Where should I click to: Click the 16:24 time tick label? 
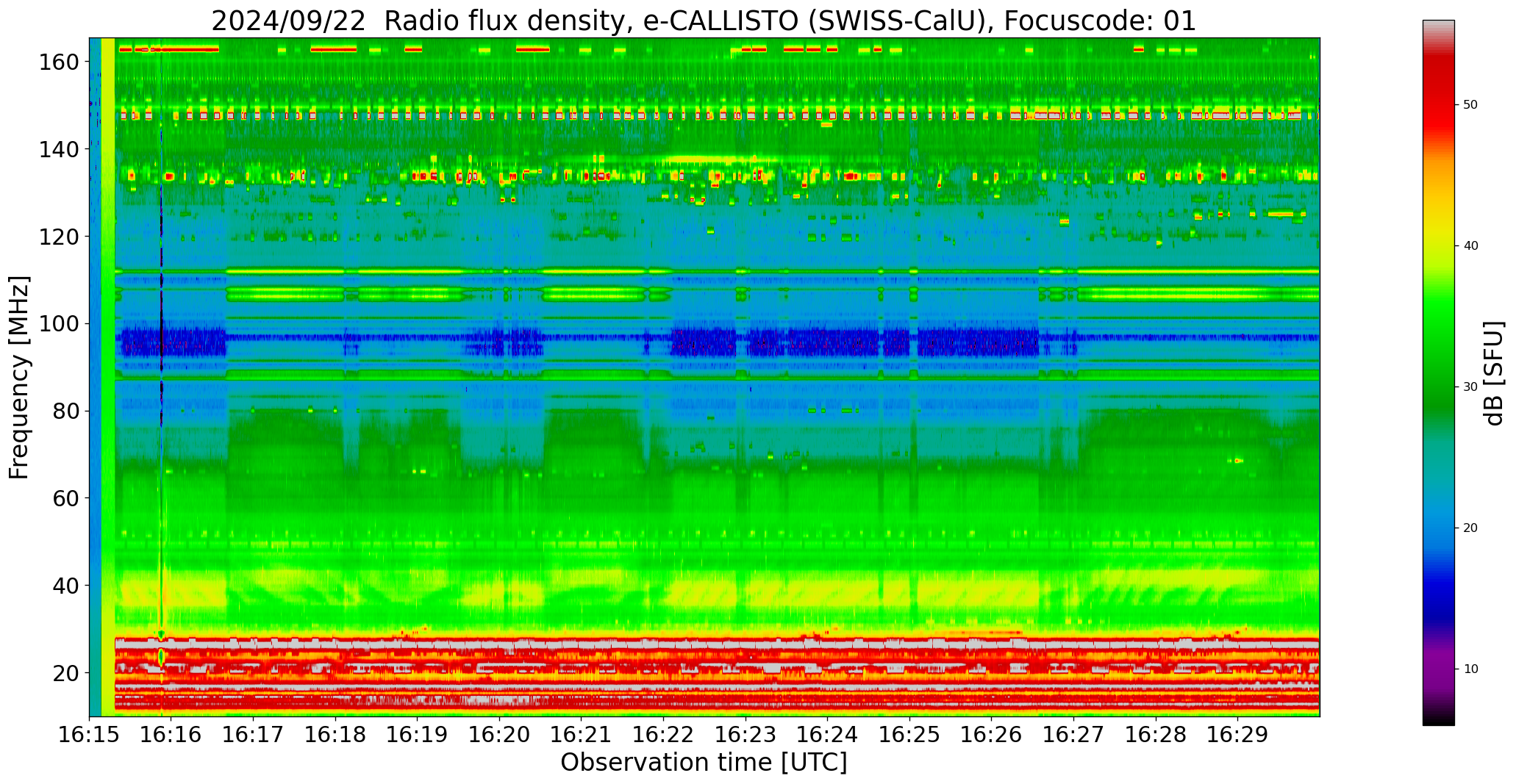point(828,735)
